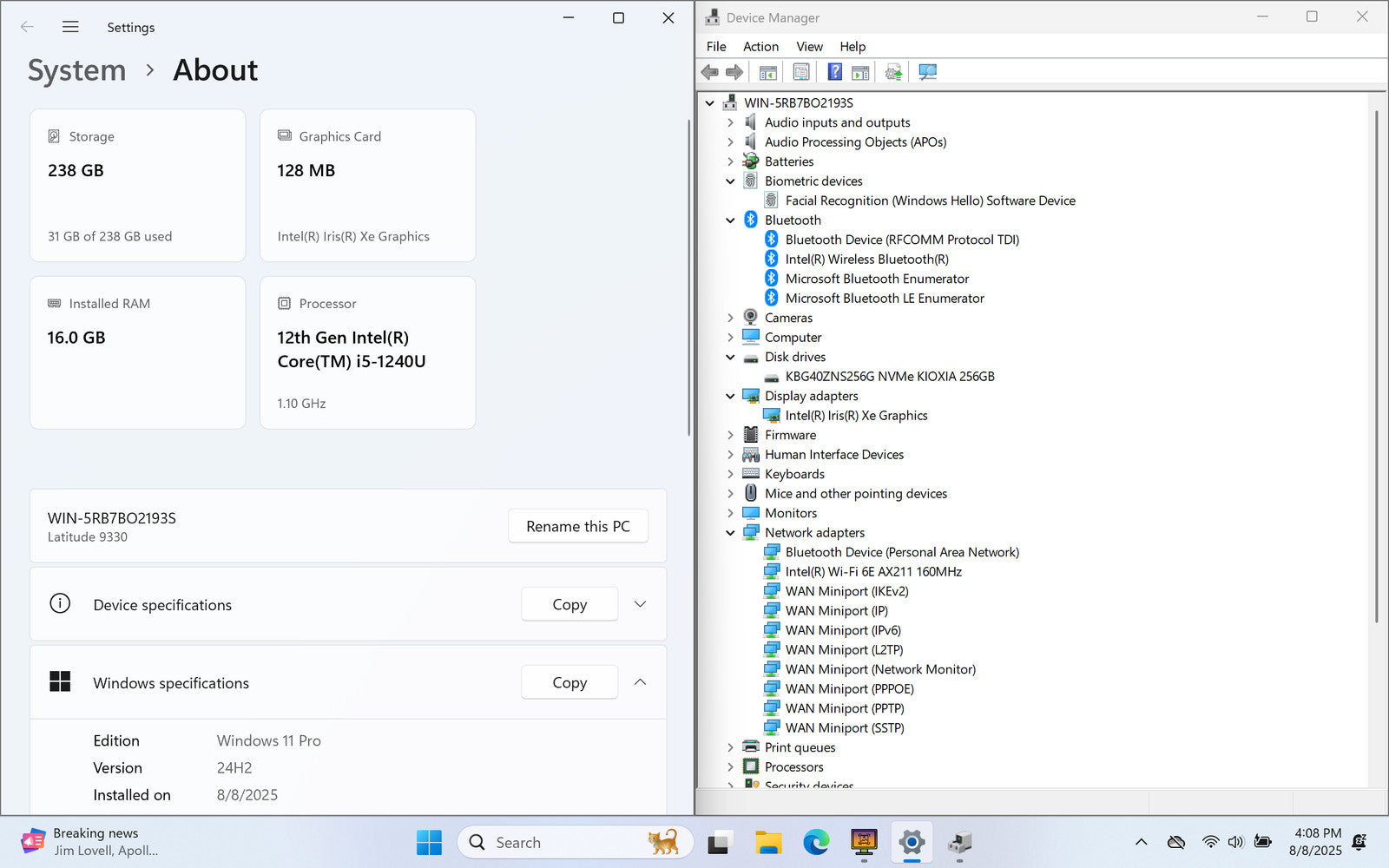Click the Show/Hide Action Pane toolbar icon

click(x=860, y=72)
